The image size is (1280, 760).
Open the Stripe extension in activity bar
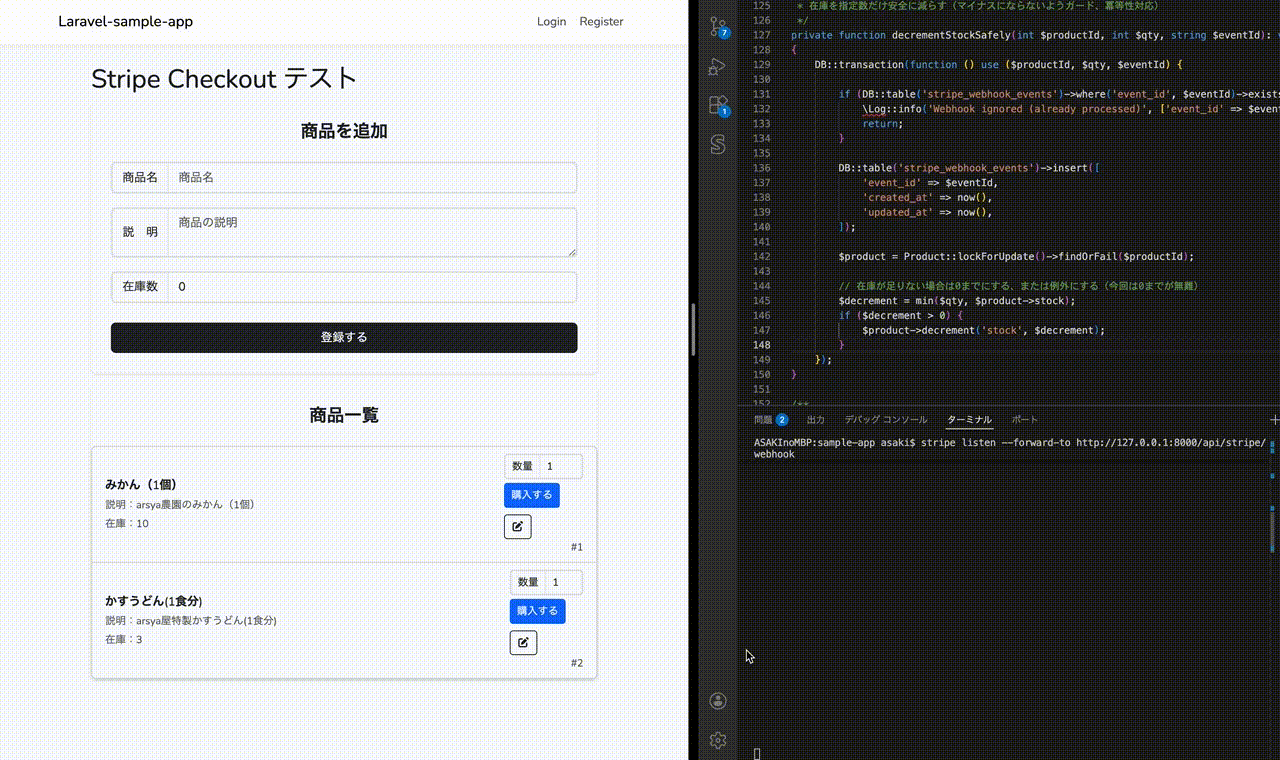(717, 145)
